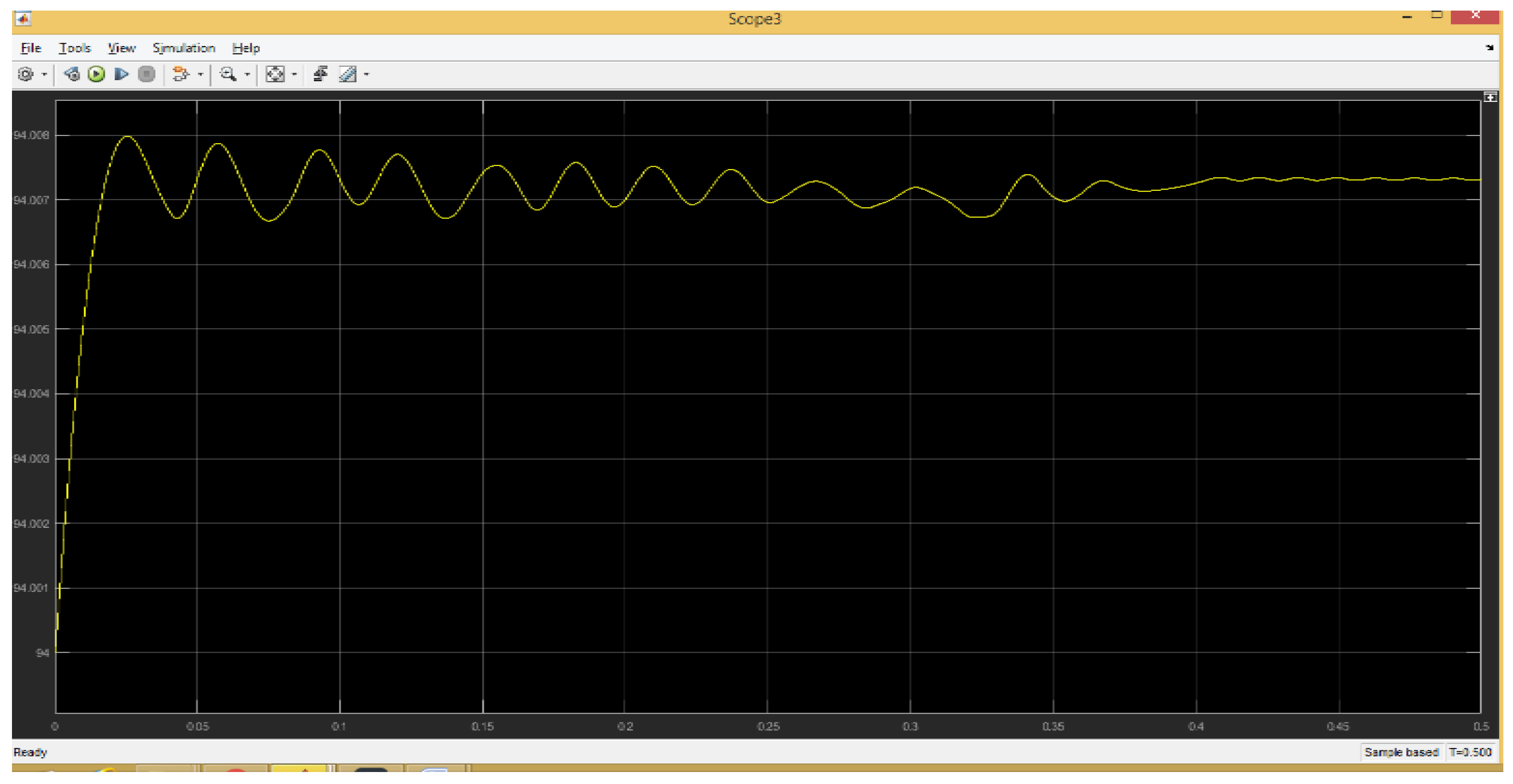This screenshot has height=784, width=1513.
Task: Open the Tools menu
Action: pyautogui.click(x=75, y=48)
